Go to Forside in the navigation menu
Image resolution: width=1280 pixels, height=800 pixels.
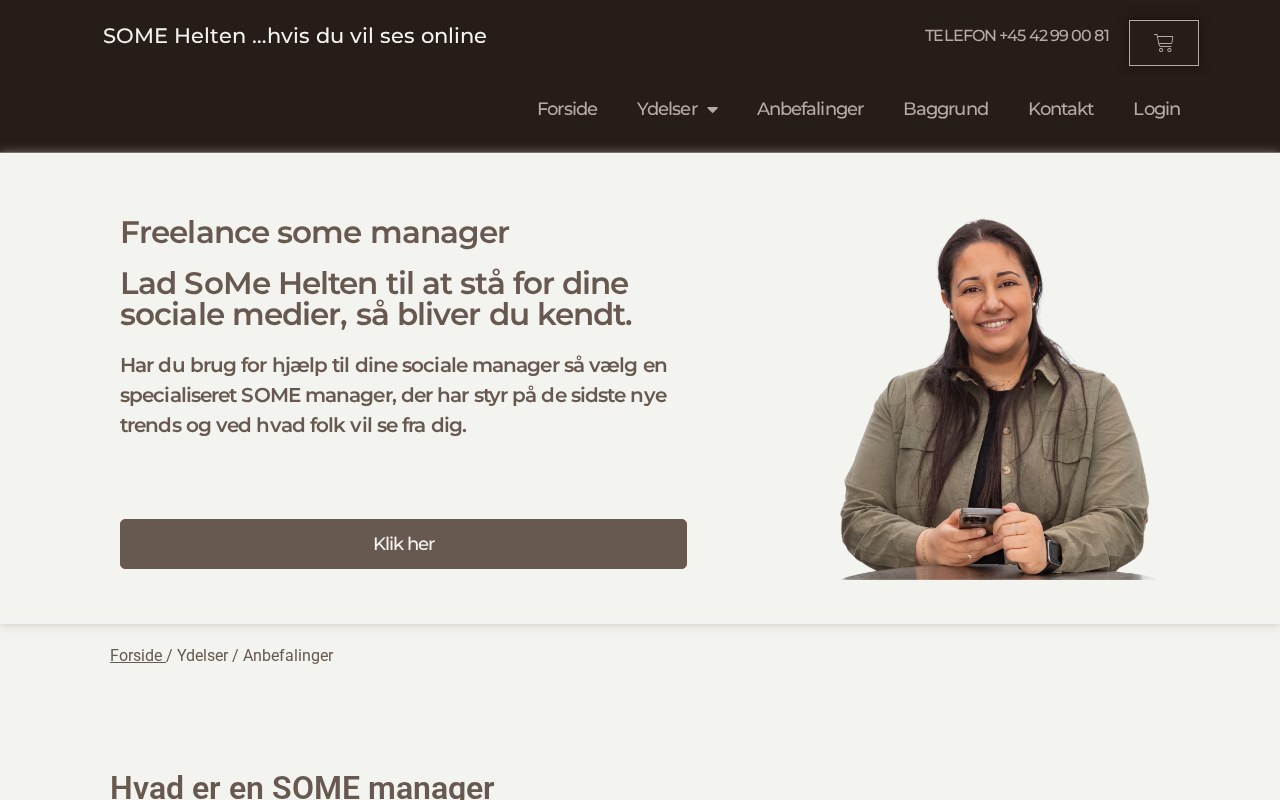pyautogui.click(x=567, y=109)
